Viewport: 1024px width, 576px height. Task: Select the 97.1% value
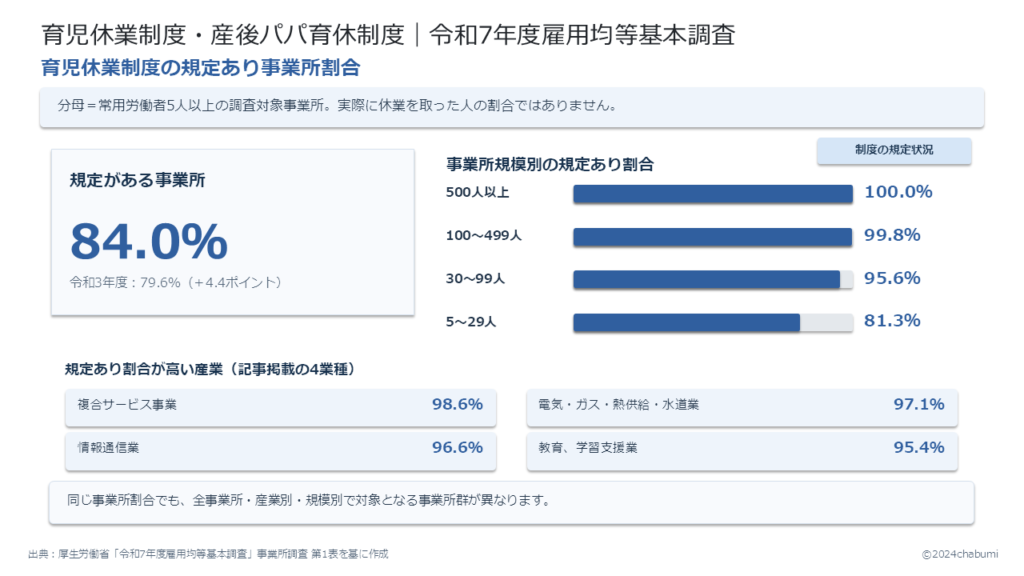[x=919, y=404]
